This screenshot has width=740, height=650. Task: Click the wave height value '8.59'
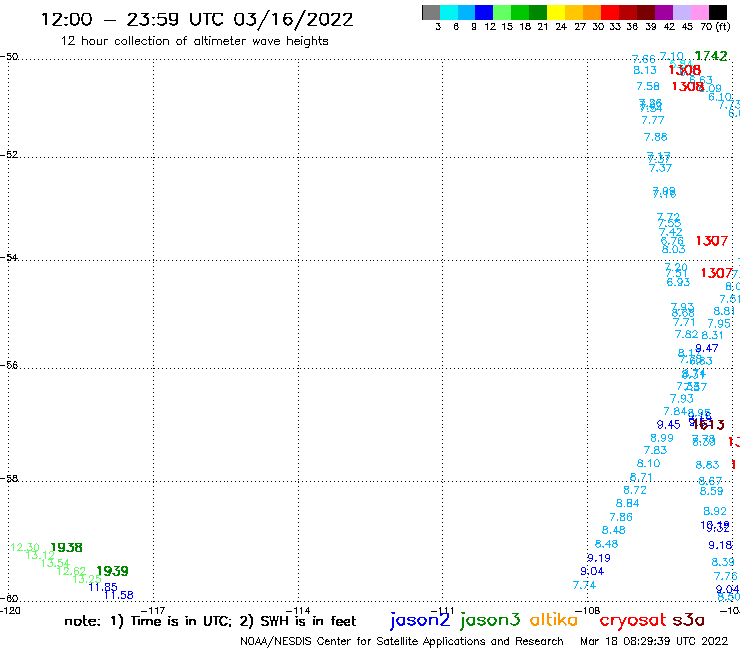pyautogui.click(x=711, y=491)
